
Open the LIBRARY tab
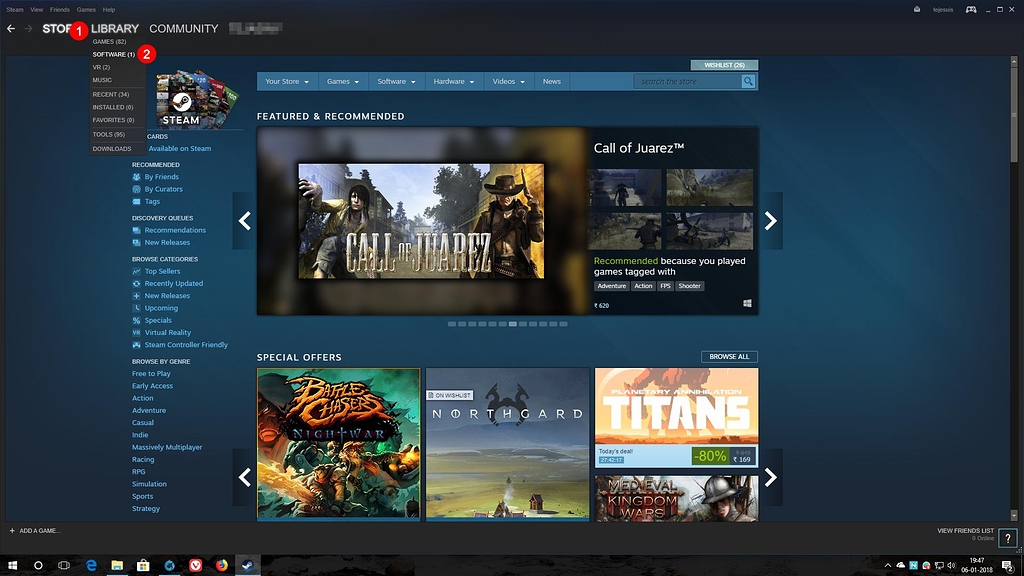(115, 29)
